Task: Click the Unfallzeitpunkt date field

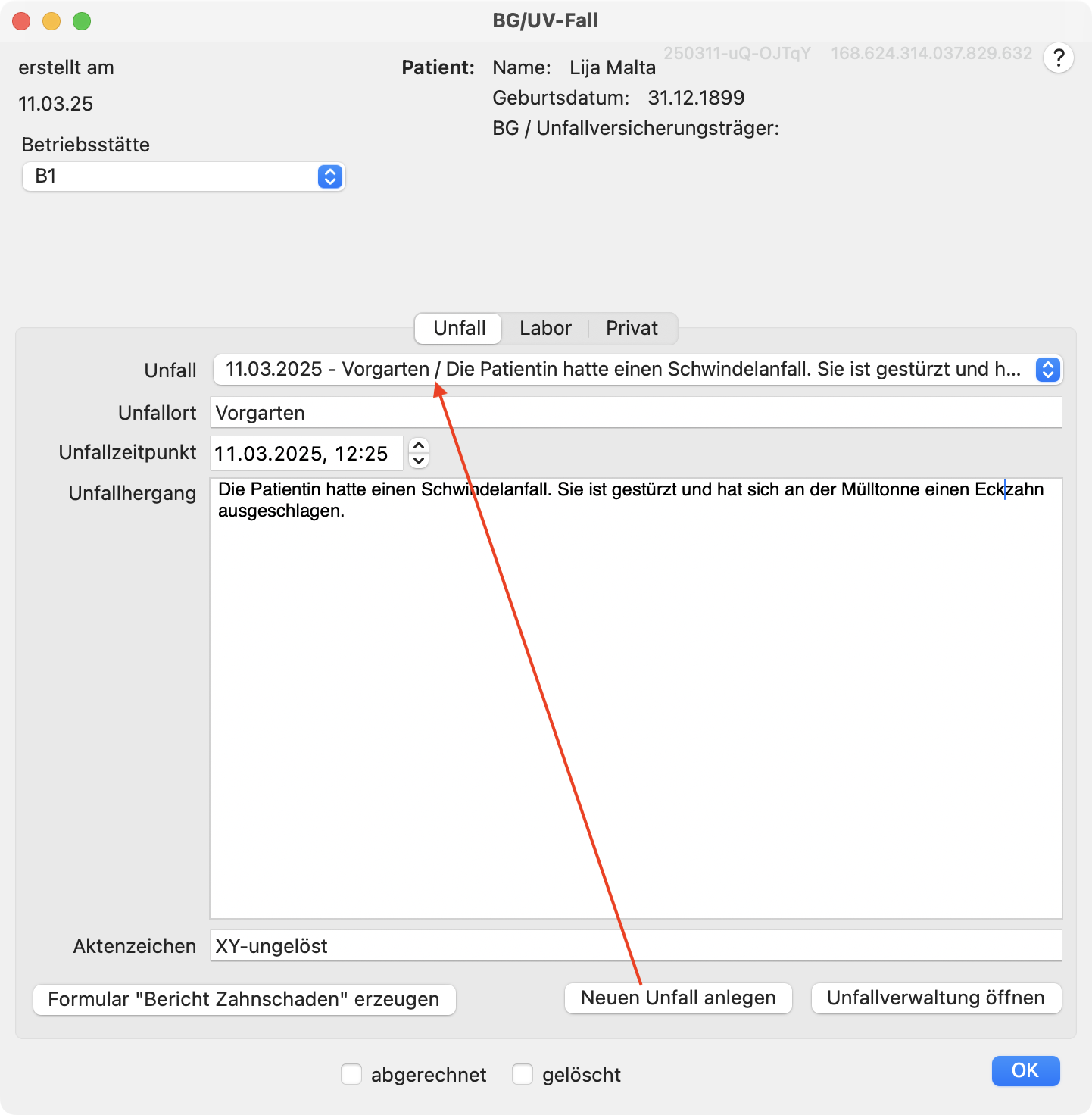Action: coord(306,453)
